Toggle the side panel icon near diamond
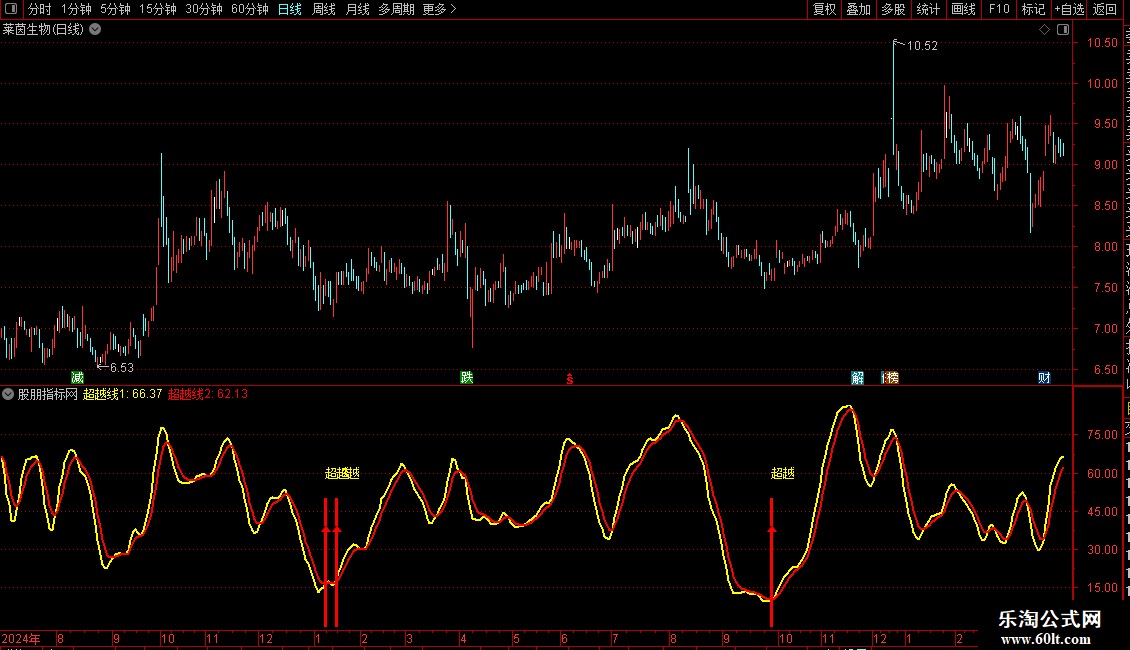Screen dimensions: 1130x650 tap(1063, 30)
